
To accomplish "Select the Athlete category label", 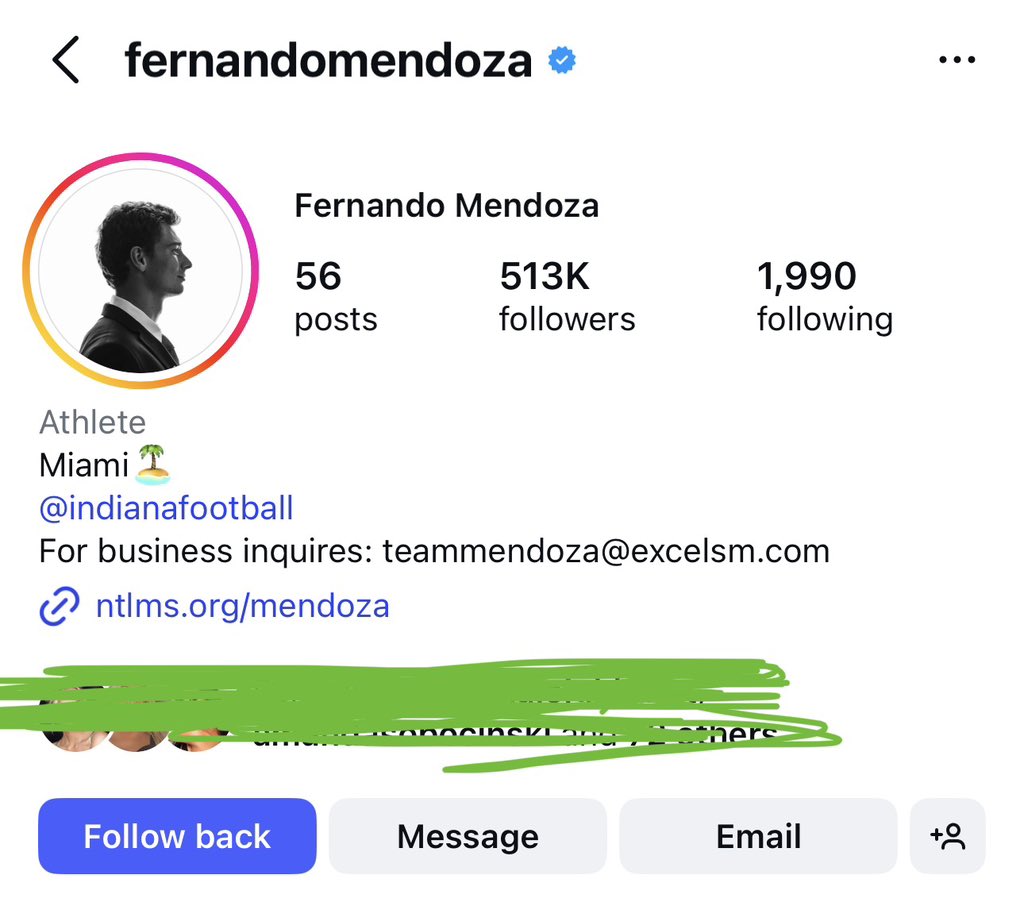I will tap(92, 422).
